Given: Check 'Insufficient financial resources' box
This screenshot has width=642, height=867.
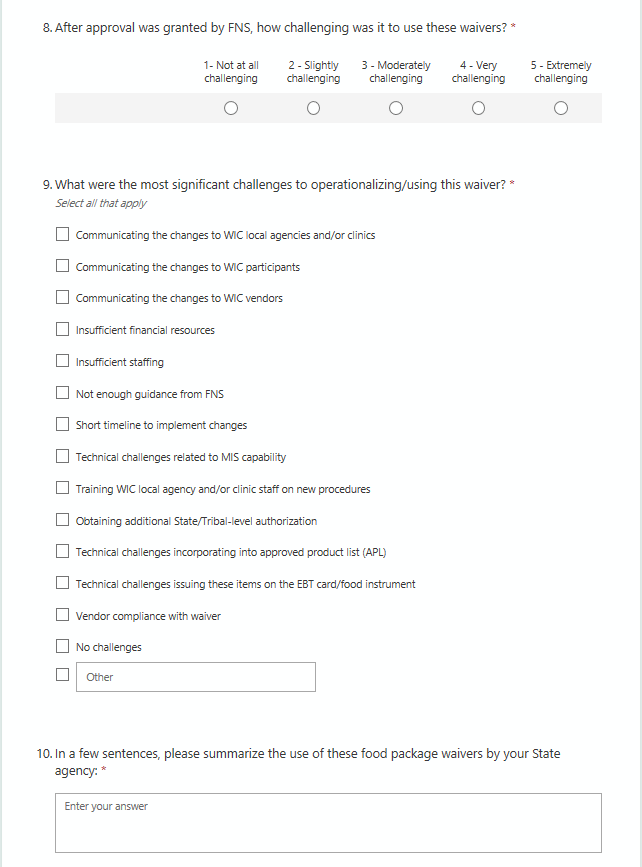Looking at the screenshot, I should coord(62,330).
